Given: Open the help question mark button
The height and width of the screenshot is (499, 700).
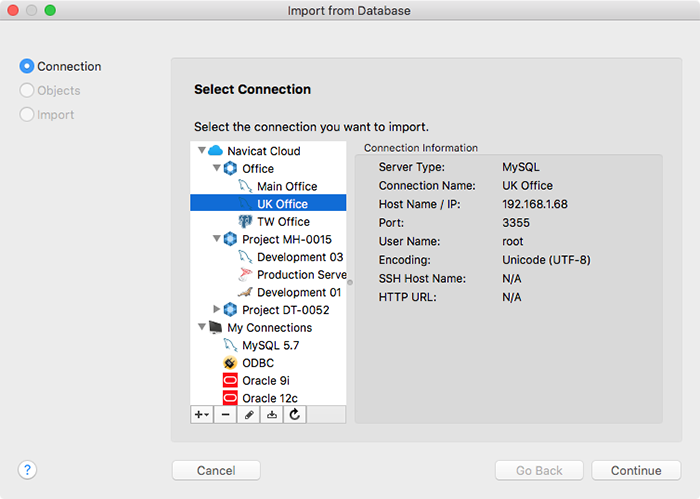Looking at the screenshot, I should 27,470.
